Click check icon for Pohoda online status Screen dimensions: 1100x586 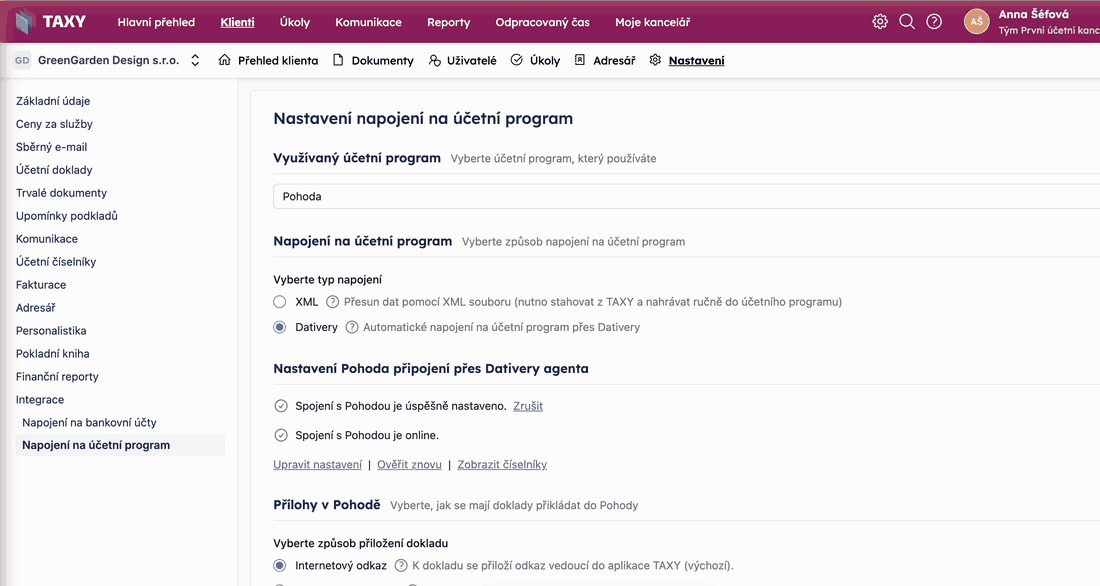(x=281, y=435)
